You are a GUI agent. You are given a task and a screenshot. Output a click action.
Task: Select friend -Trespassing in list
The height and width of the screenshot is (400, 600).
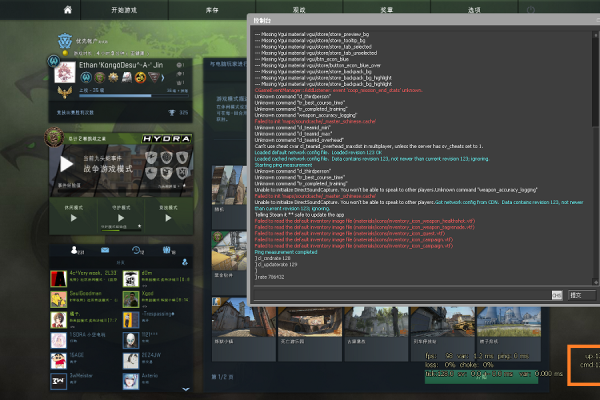[156, 320]
